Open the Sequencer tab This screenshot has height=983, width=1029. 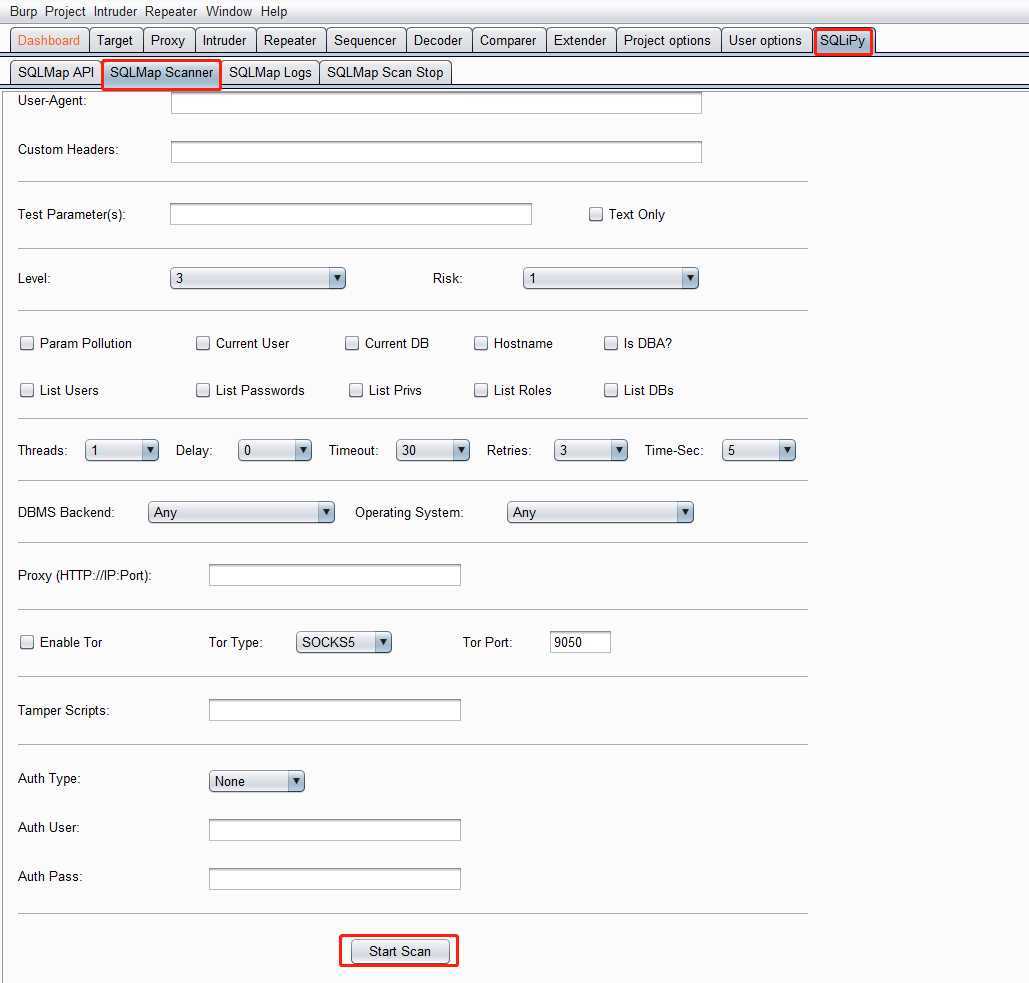(365, 41)
